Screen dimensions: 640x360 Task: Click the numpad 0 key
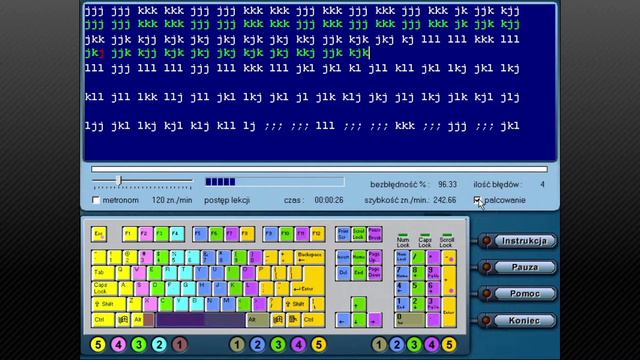[410, 320]
